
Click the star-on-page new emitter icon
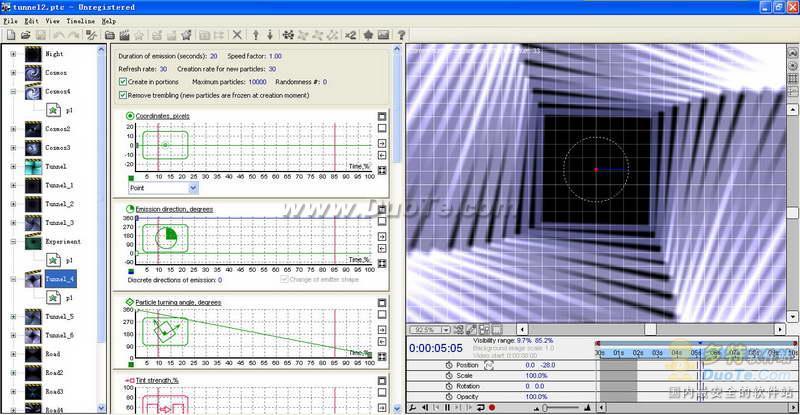[x=186, y=35]
